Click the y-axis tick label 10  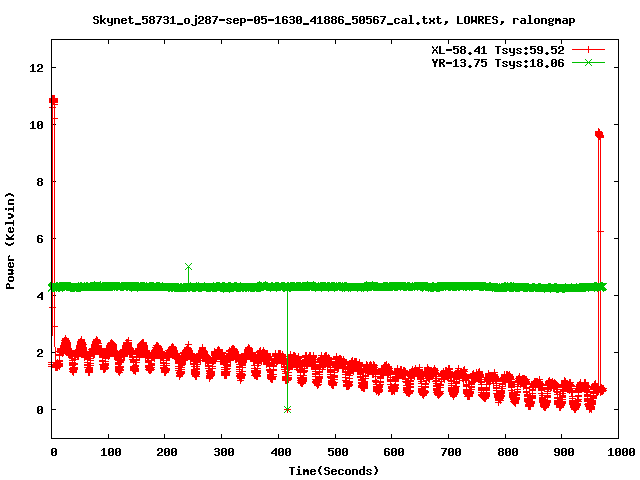click(x=36, y=125)
